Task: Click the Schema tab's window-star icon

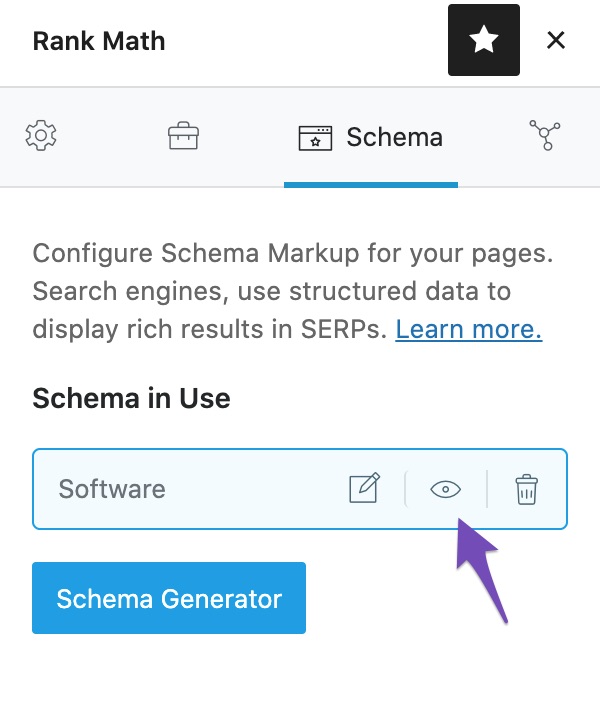Action: pos(315,137)
